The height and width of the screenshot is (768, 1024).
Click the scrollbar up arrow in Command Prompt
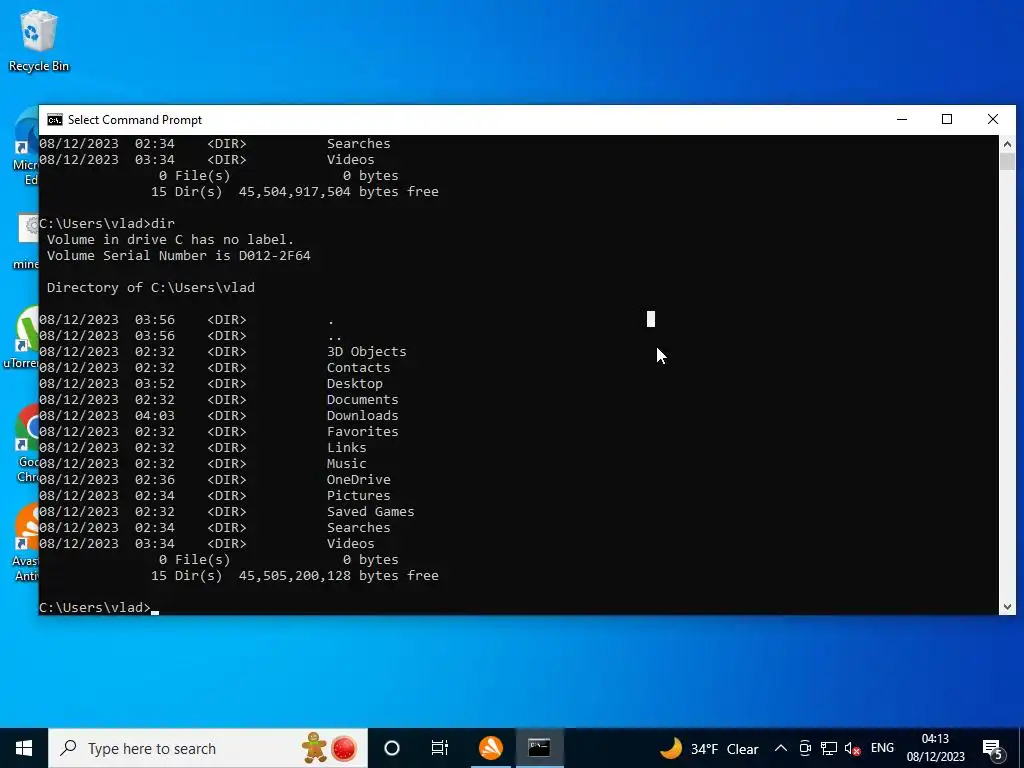click(1007, 144)
